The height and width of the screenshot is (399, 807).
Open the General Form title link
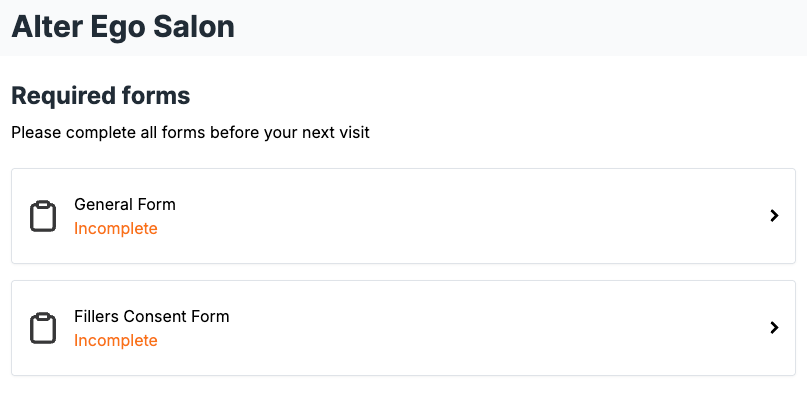pyautogui.click(x=125, y=204)
